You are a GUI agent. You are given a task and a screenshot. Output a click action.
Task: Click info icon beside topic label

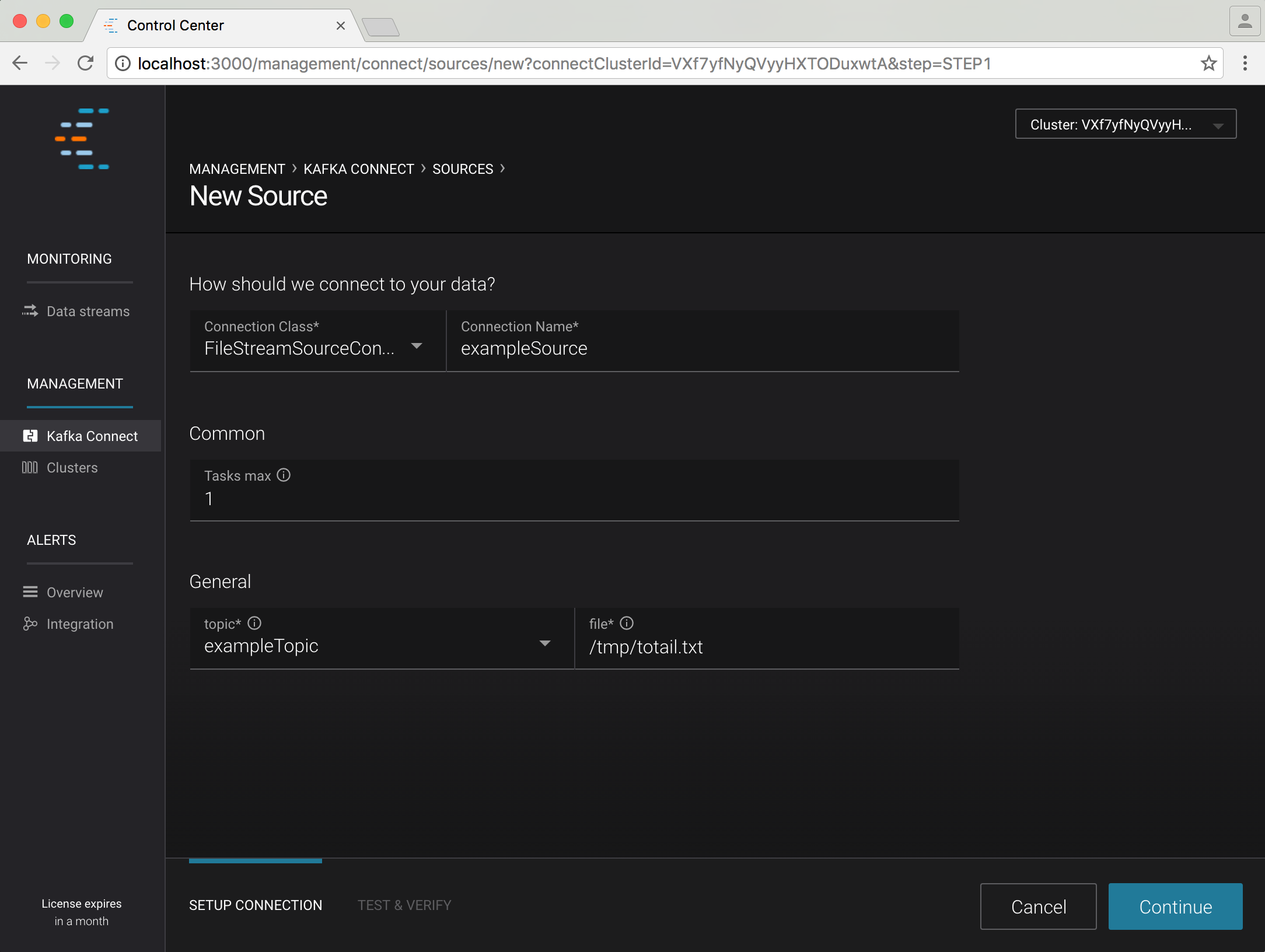pyautogui.click(x=254, y=624)
